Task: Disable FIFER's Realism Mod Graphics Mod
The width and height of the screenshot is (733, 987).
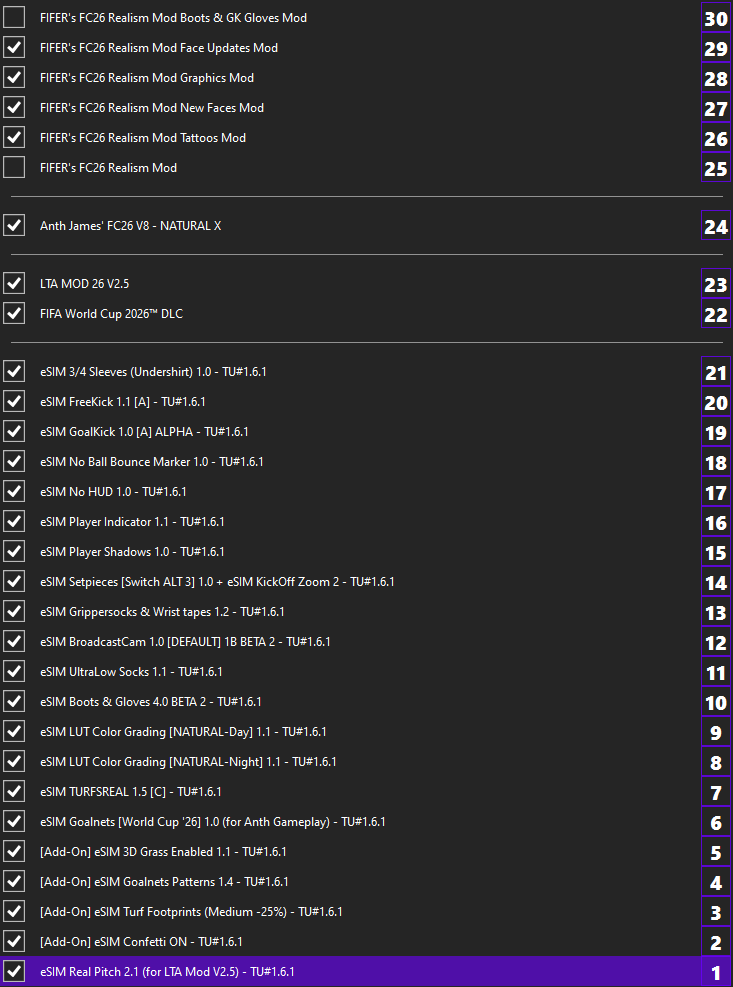Action: click(x=14, y=77)
